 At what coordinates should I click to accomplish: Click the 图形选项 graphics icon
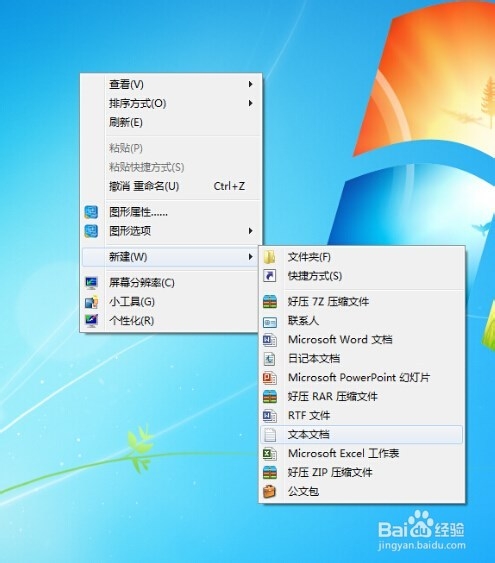tap(91, 231)
